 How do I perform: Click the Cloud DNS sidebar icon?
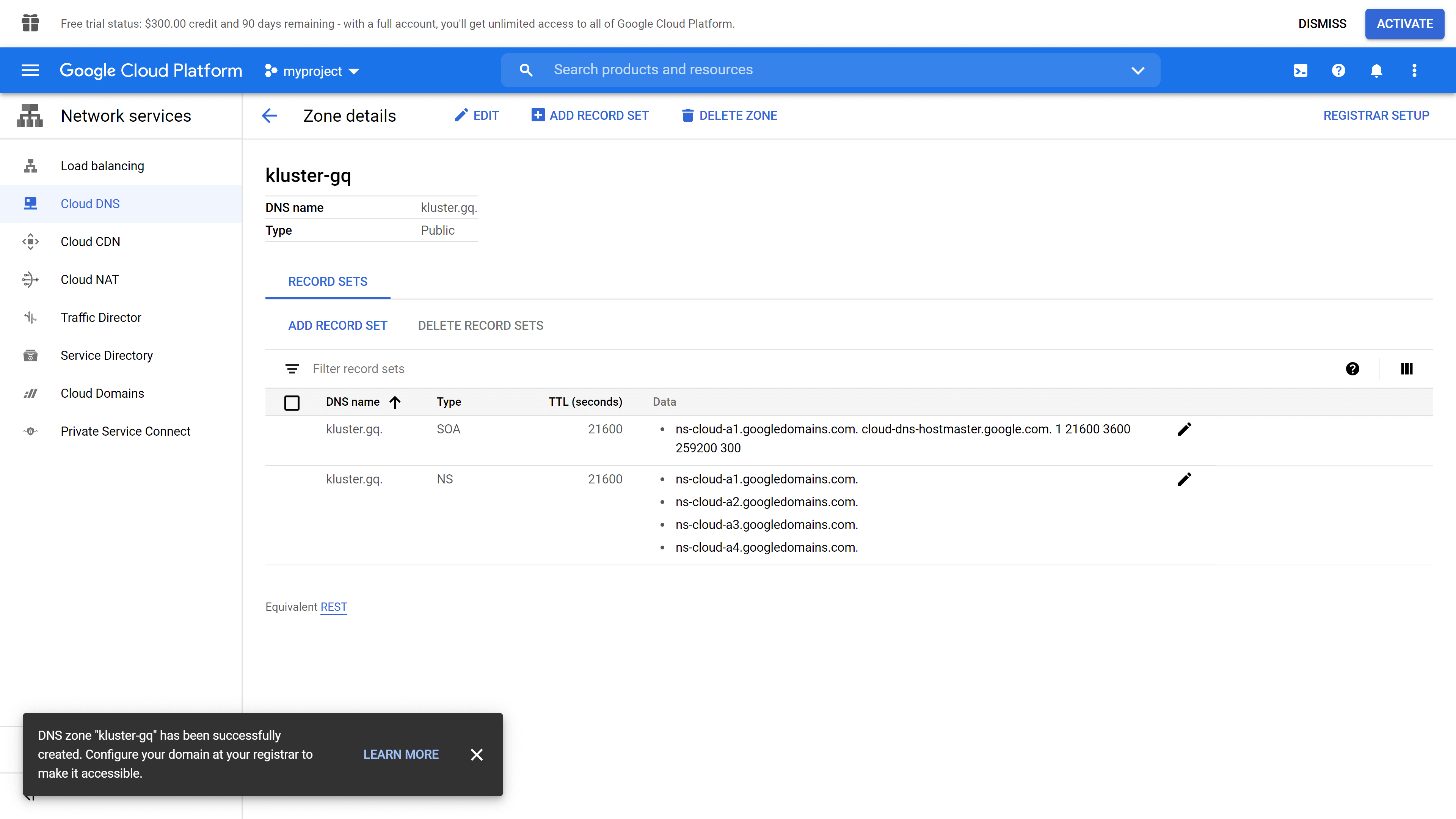coord(30,204)
